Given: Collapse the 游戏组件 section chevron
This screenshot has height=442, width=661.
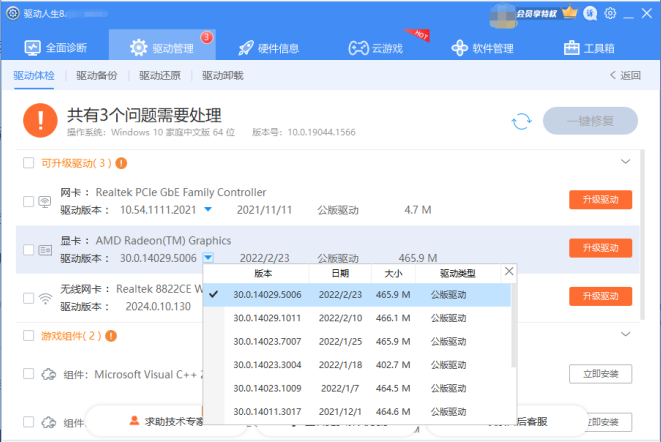Looking at the screenshot, I should [626, 334].
